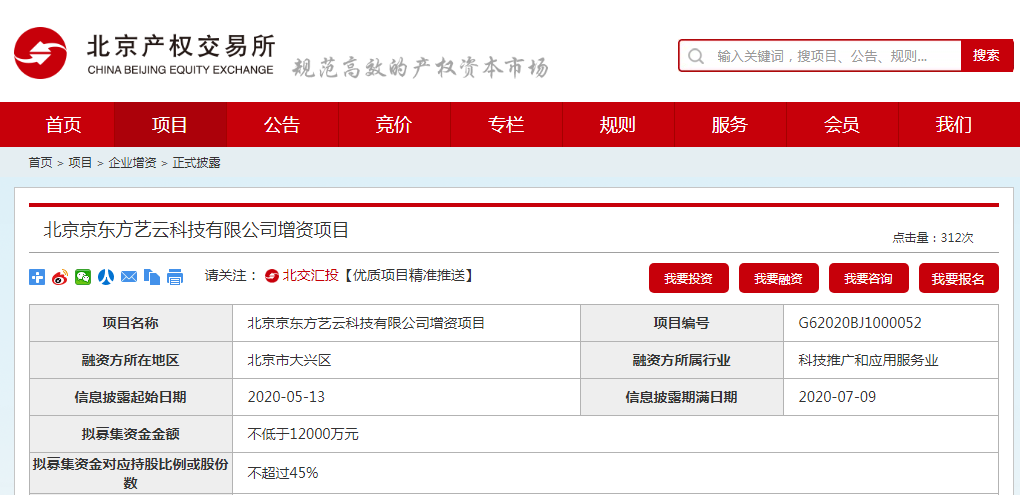Click the 拟募集资金金额 header cell

(x=131, y=434)
